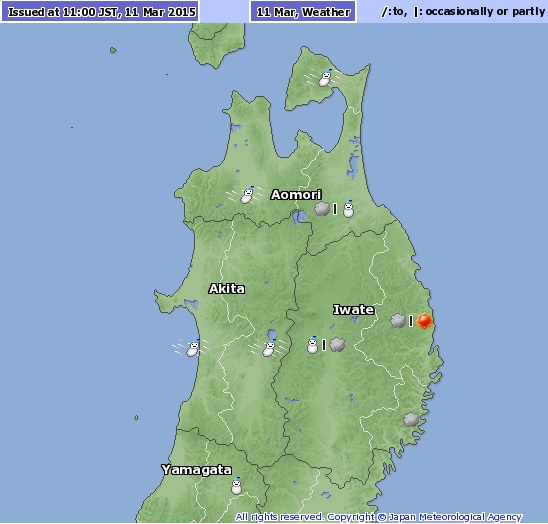Click the snowstorm icon off Akita's coast
The width and height of the screenshot is (548, 524).
[x=191, y=348]
